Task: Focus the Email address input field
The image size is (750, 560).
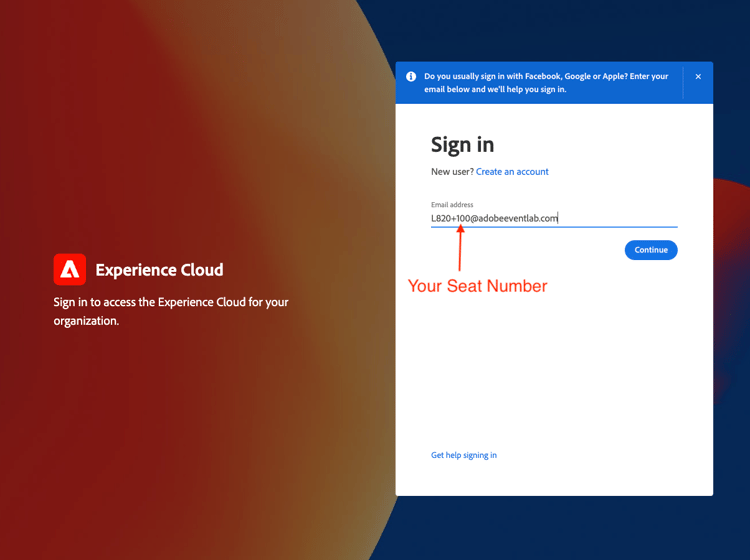Action: point(554,219)
